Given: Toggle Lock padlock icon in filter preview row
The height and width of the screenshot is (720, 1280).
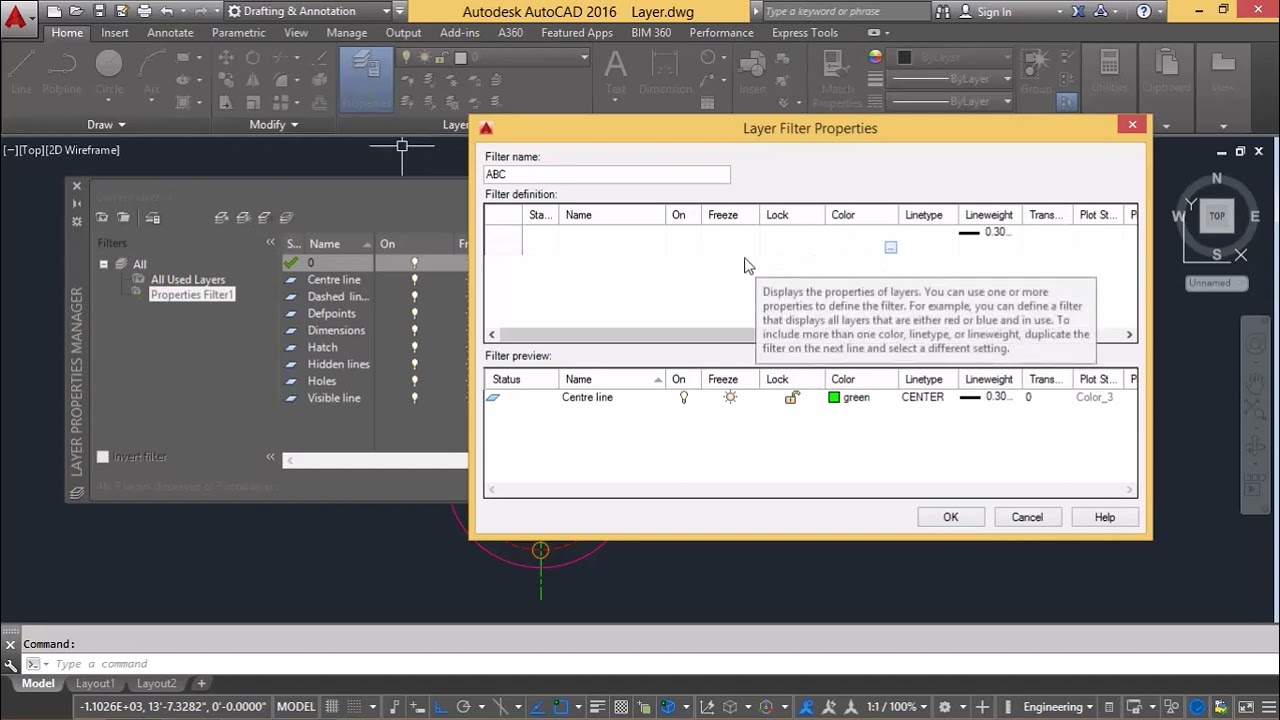Looking at the screenshot, I should 792,397.
